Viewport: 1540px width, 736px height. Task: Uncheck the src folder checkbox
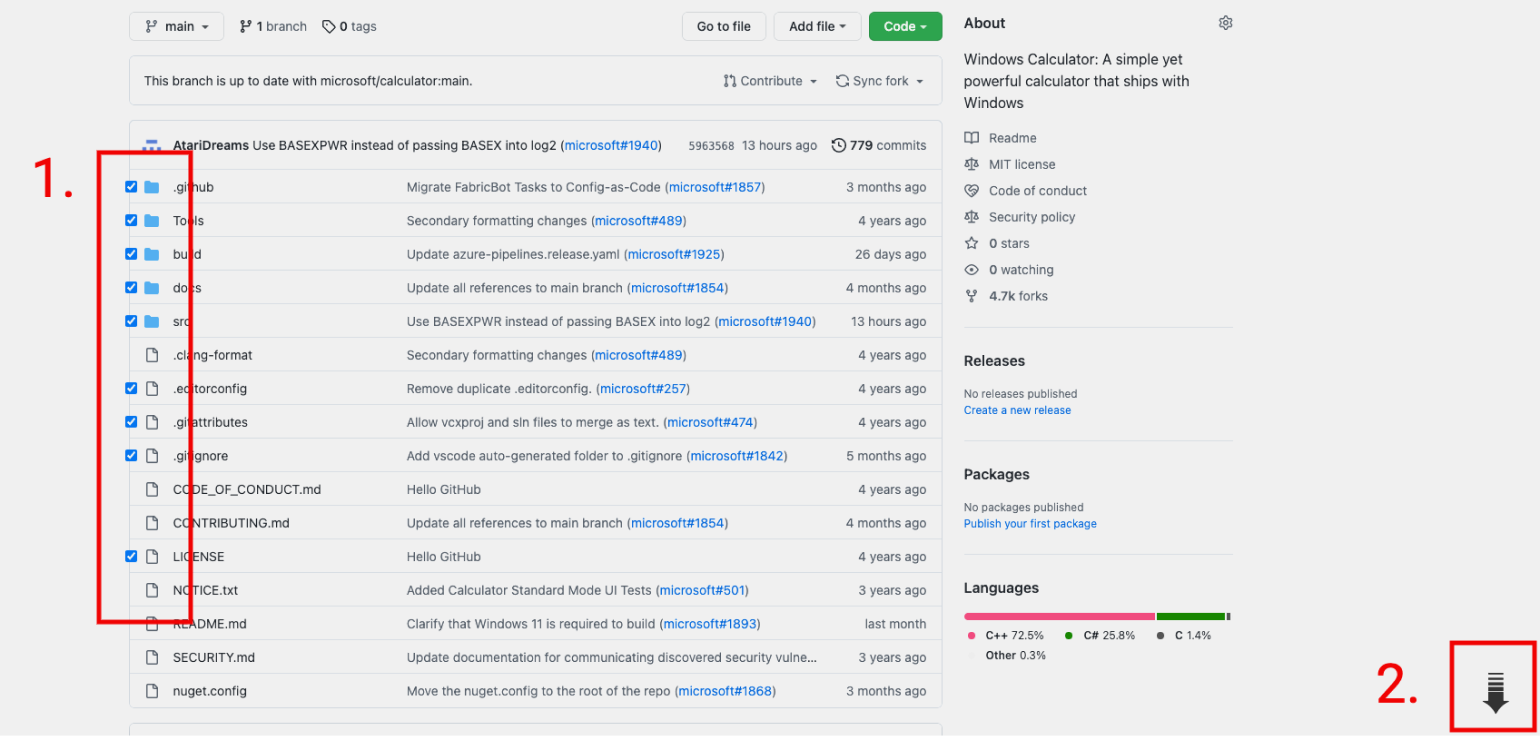[x=131, y=321]
